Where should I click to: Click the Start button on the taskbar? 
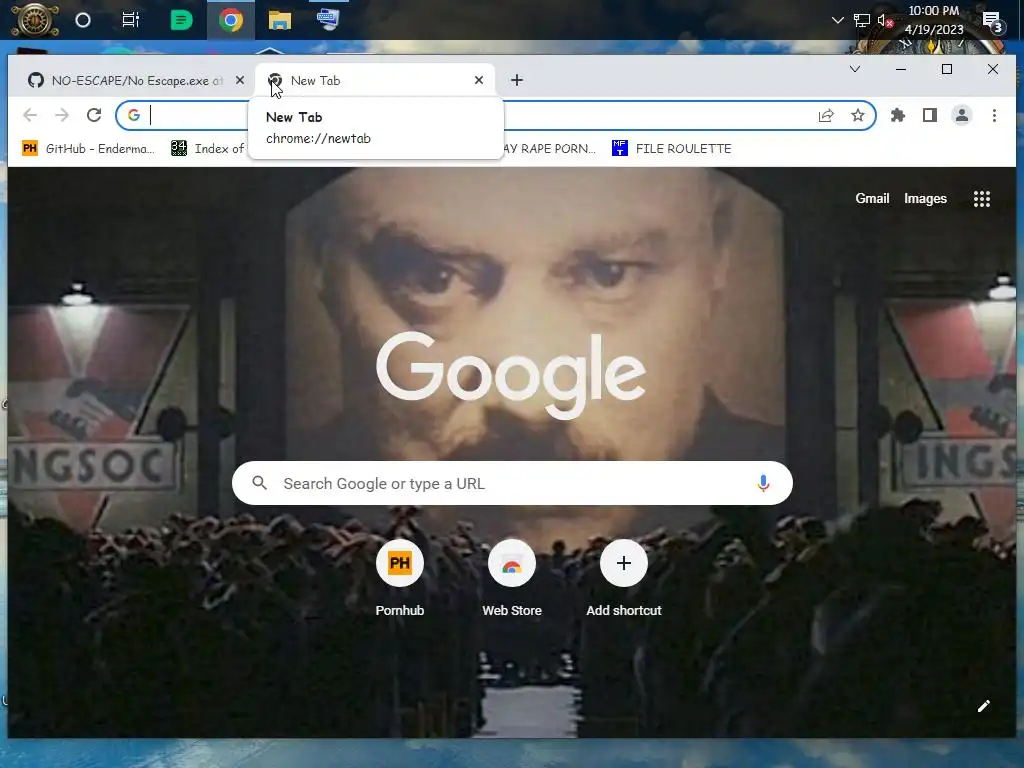pos(35,20)
